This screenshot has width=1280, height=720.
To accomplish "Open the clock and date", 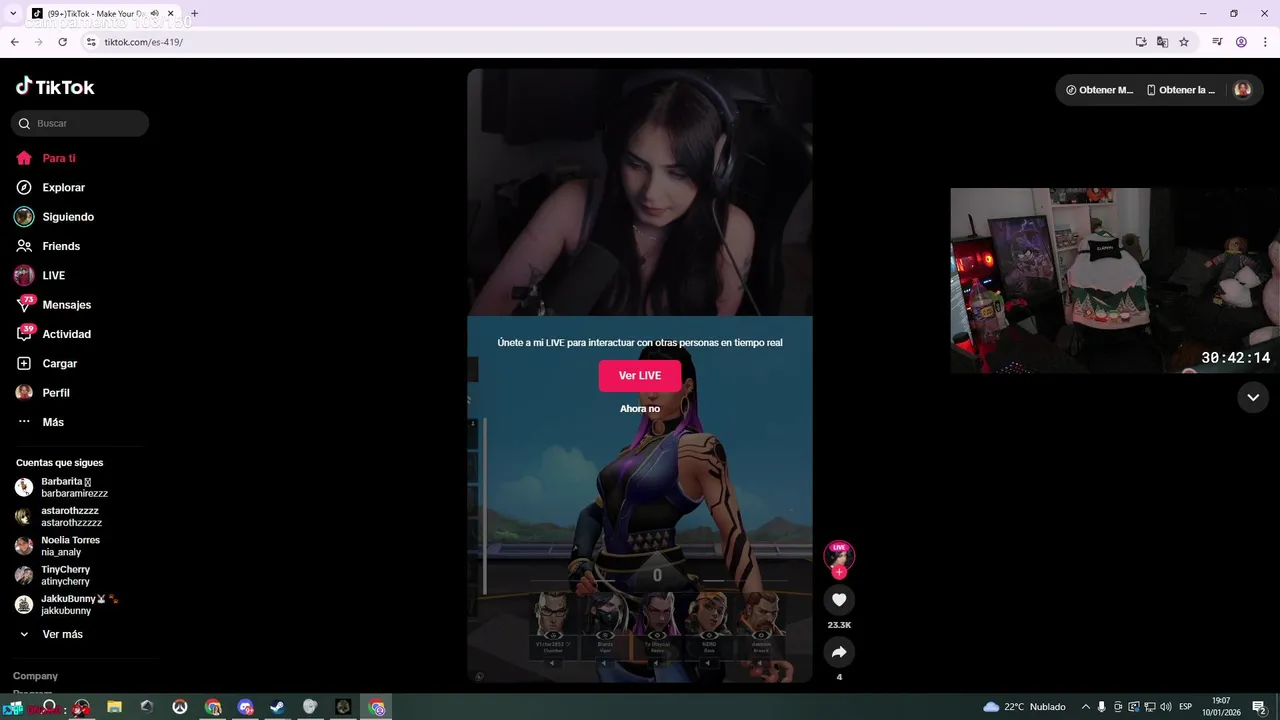I will coord(1221,707).
